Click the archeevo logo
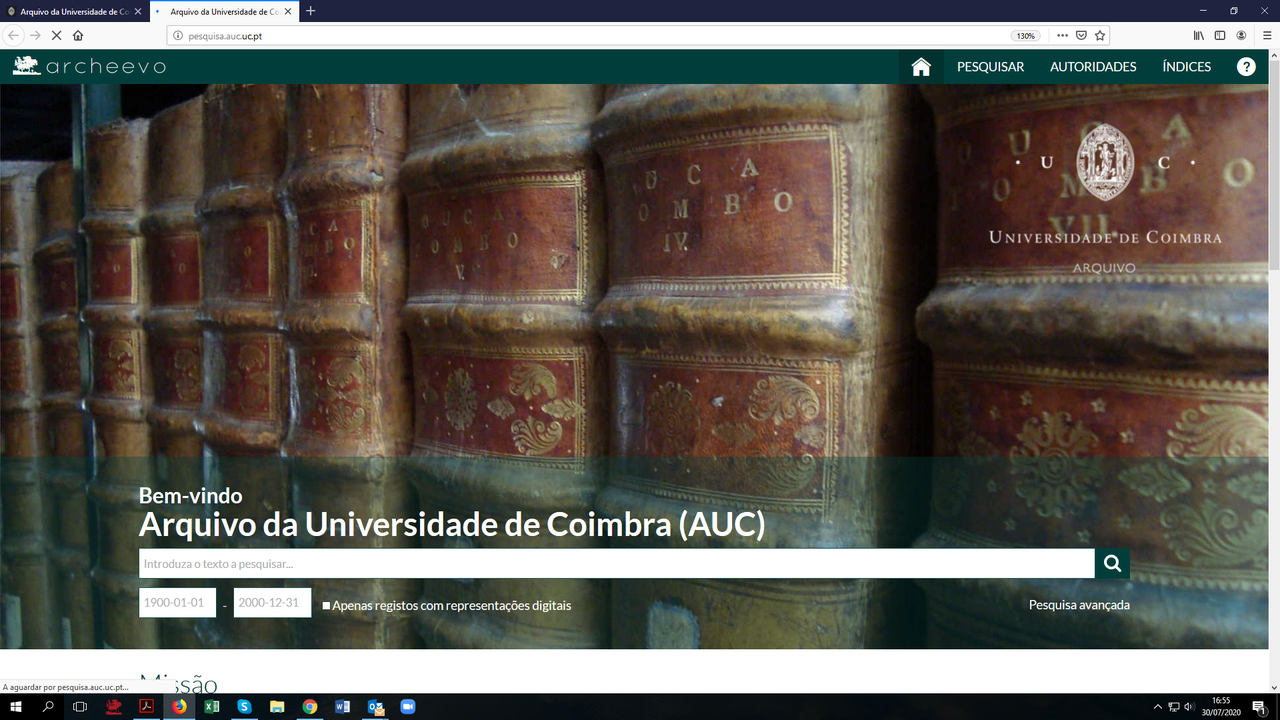The width and height of the screenshot is (1280, 720). (x=89, y=66)
